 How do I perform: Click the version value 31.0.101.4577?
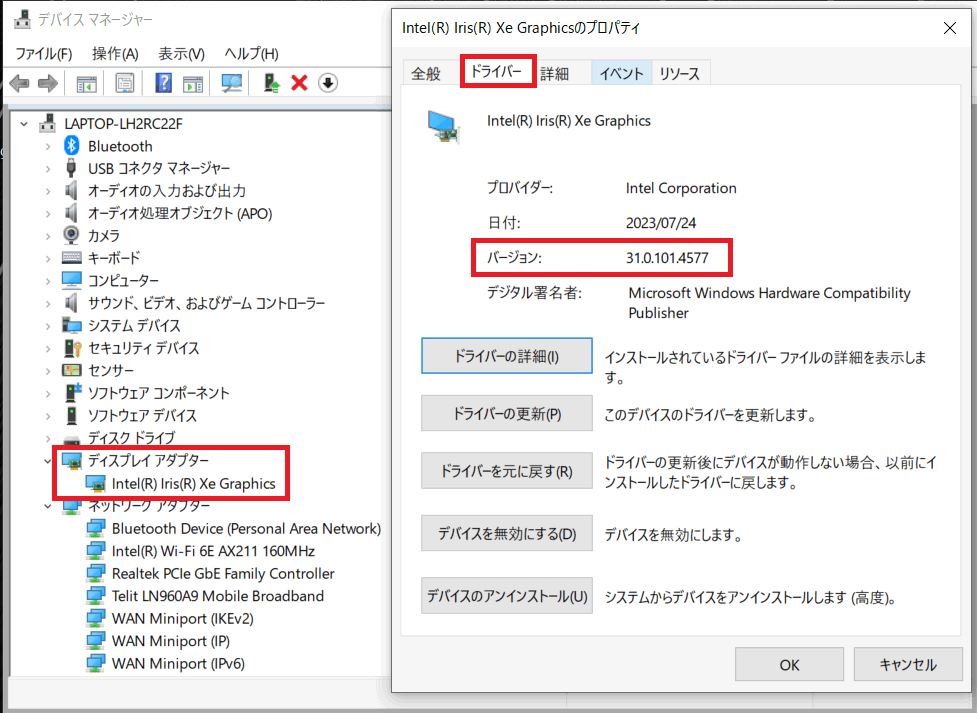667,257
